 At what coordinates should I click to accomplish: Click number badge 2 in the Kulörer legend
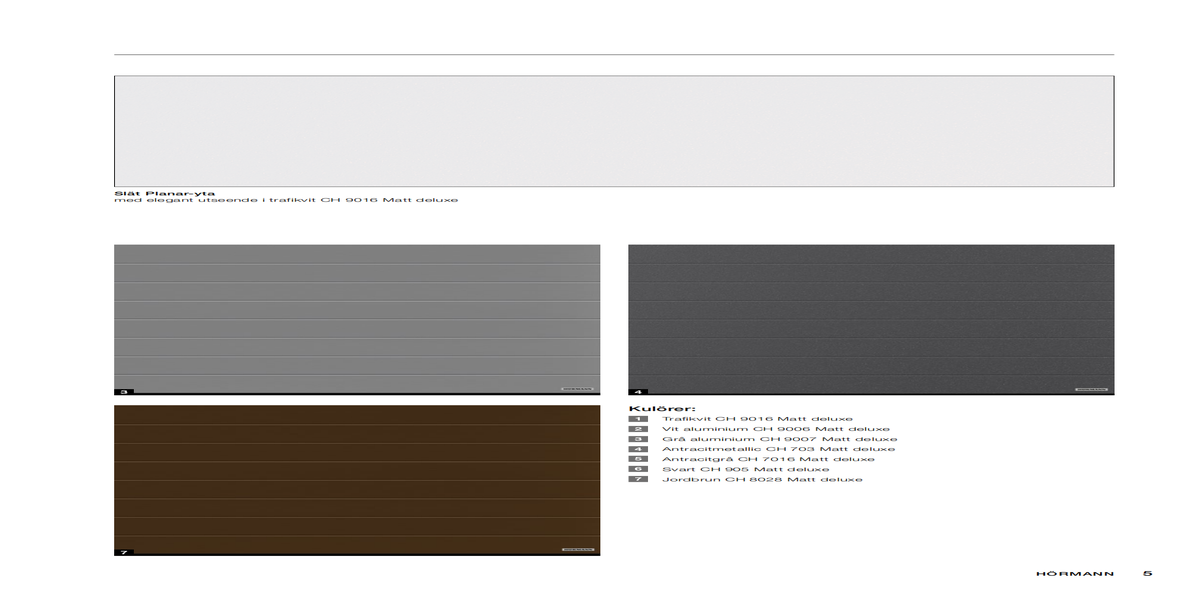click(638, 429)
